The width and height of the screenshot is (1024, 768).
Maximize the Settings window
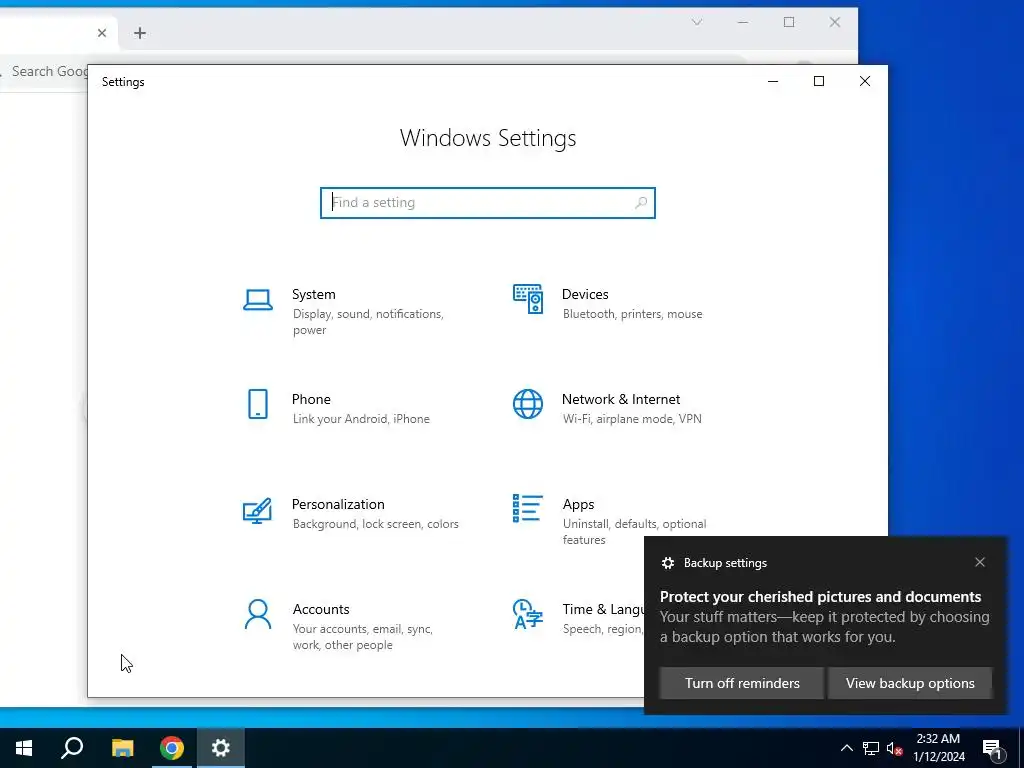[819, 81]
